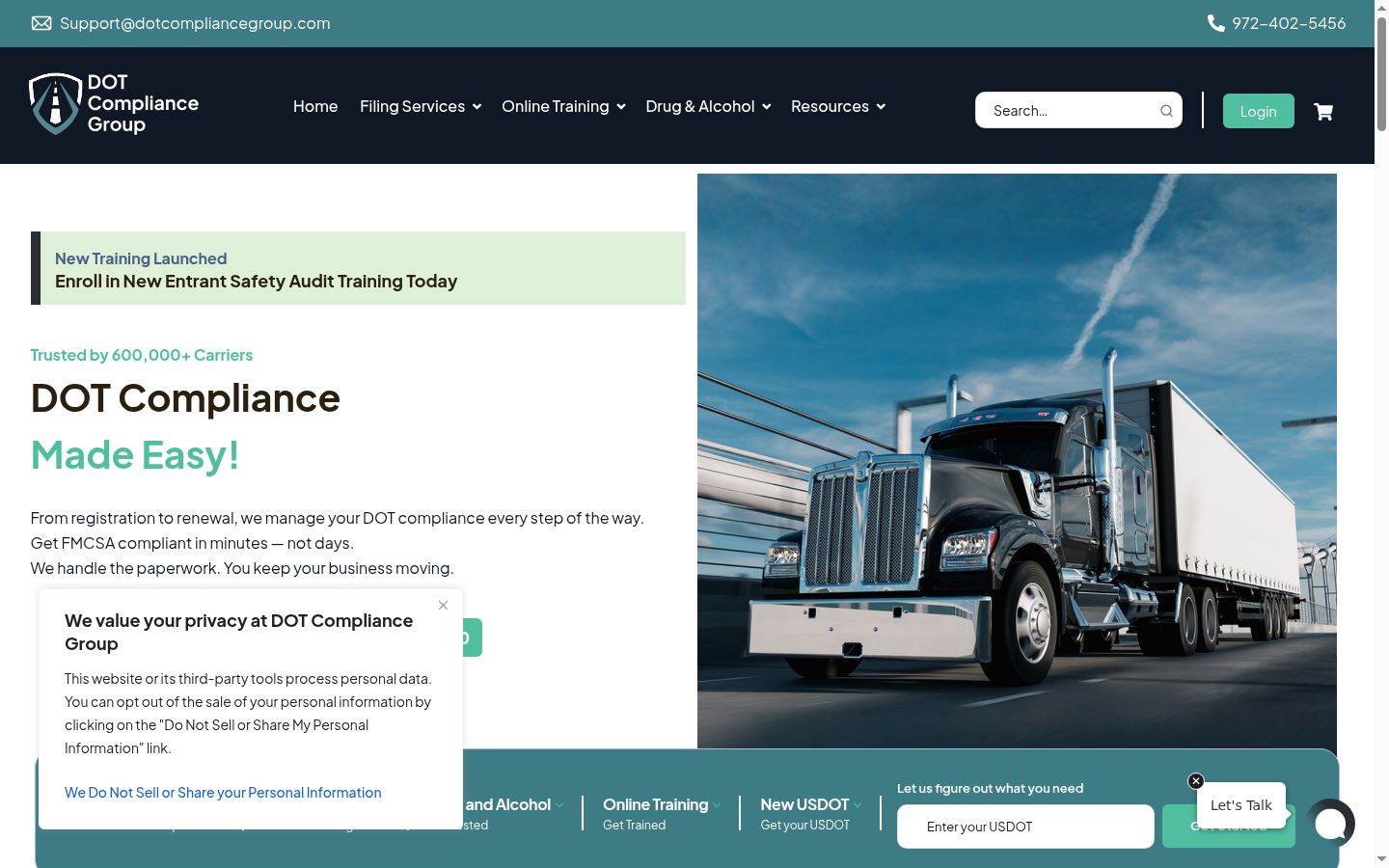Open the Support@dotcompliancegroup.com email link
Viewport: 1389px width, 868px height.
tap(195, 23)
